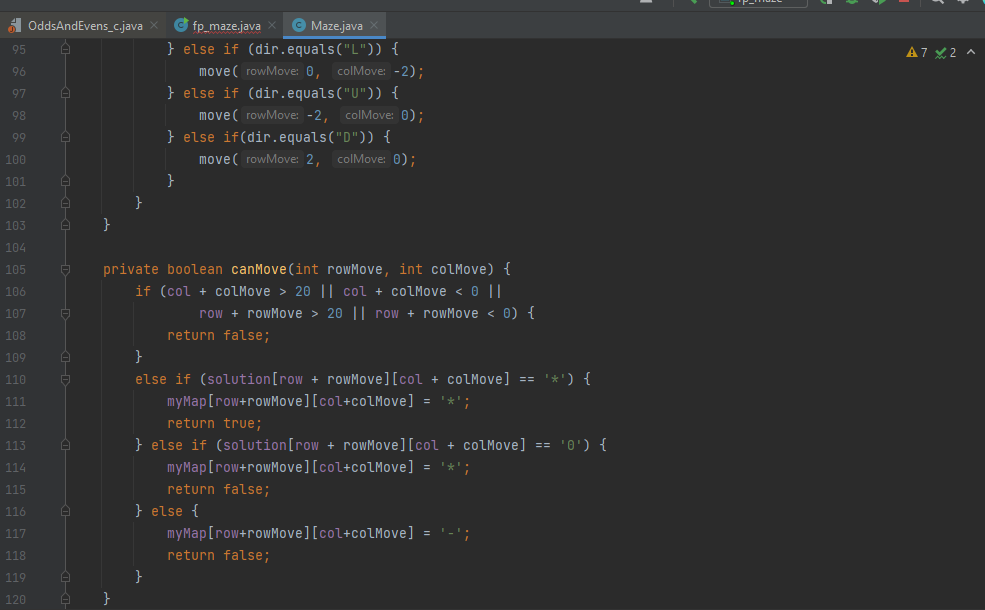Click the colMove hint on line 98
The width and height of the screenshot is (985, 610).
click(x=369, y=115)
